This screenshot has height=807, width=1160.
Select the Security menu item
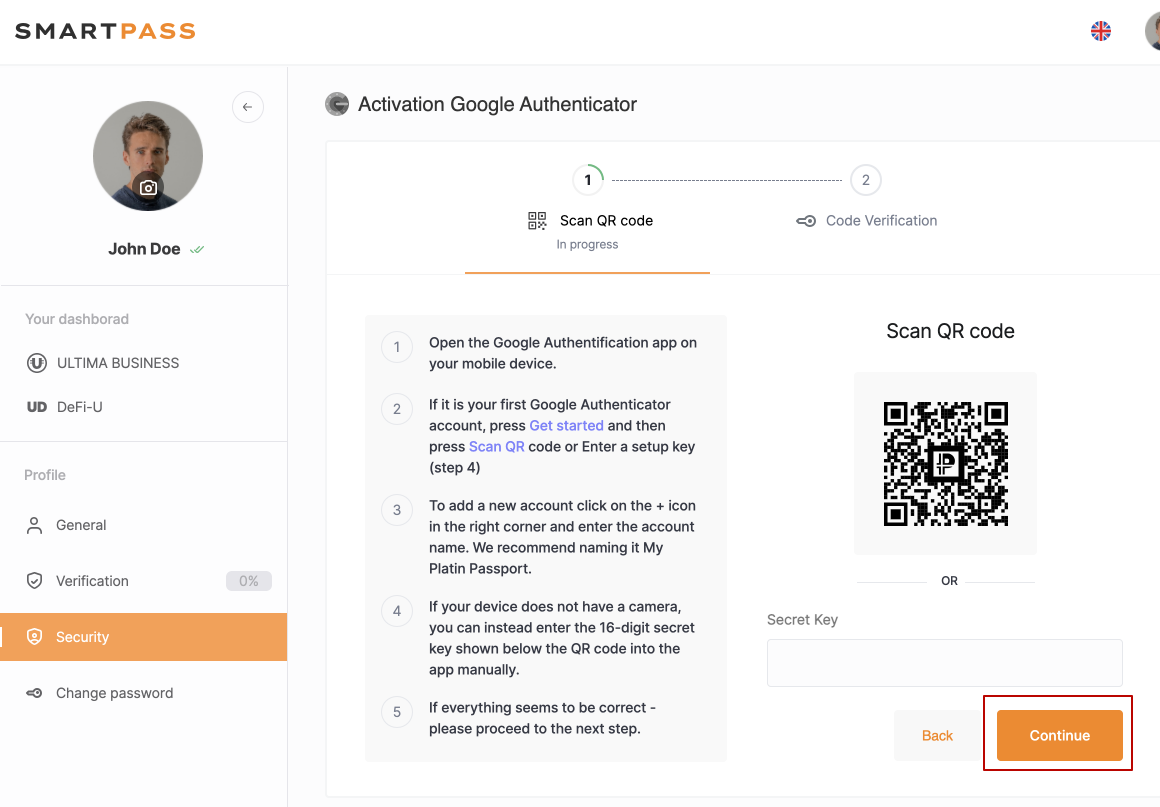click(x=82, y=637)
